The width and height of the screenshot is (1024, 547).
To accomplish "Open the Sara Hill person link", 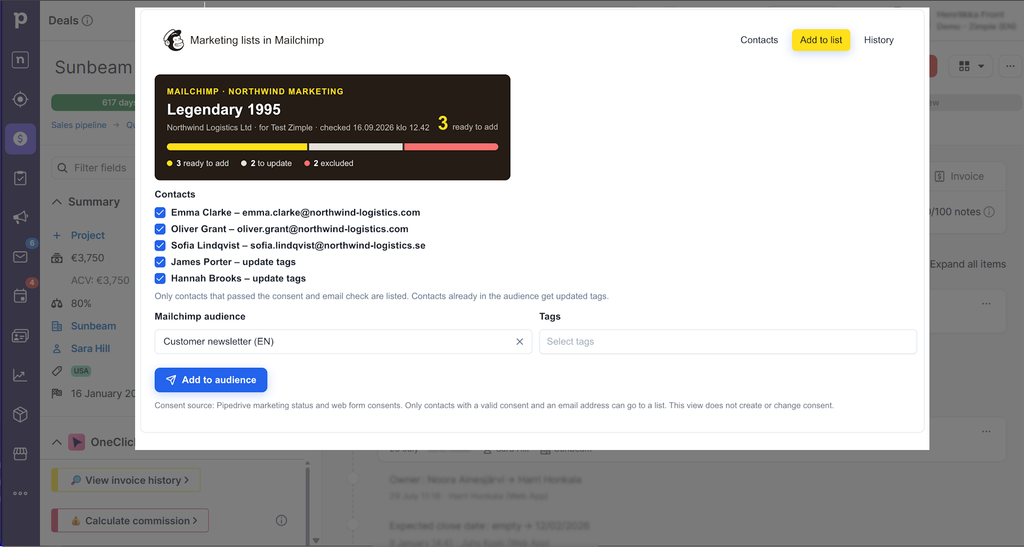I will [90, 349].
